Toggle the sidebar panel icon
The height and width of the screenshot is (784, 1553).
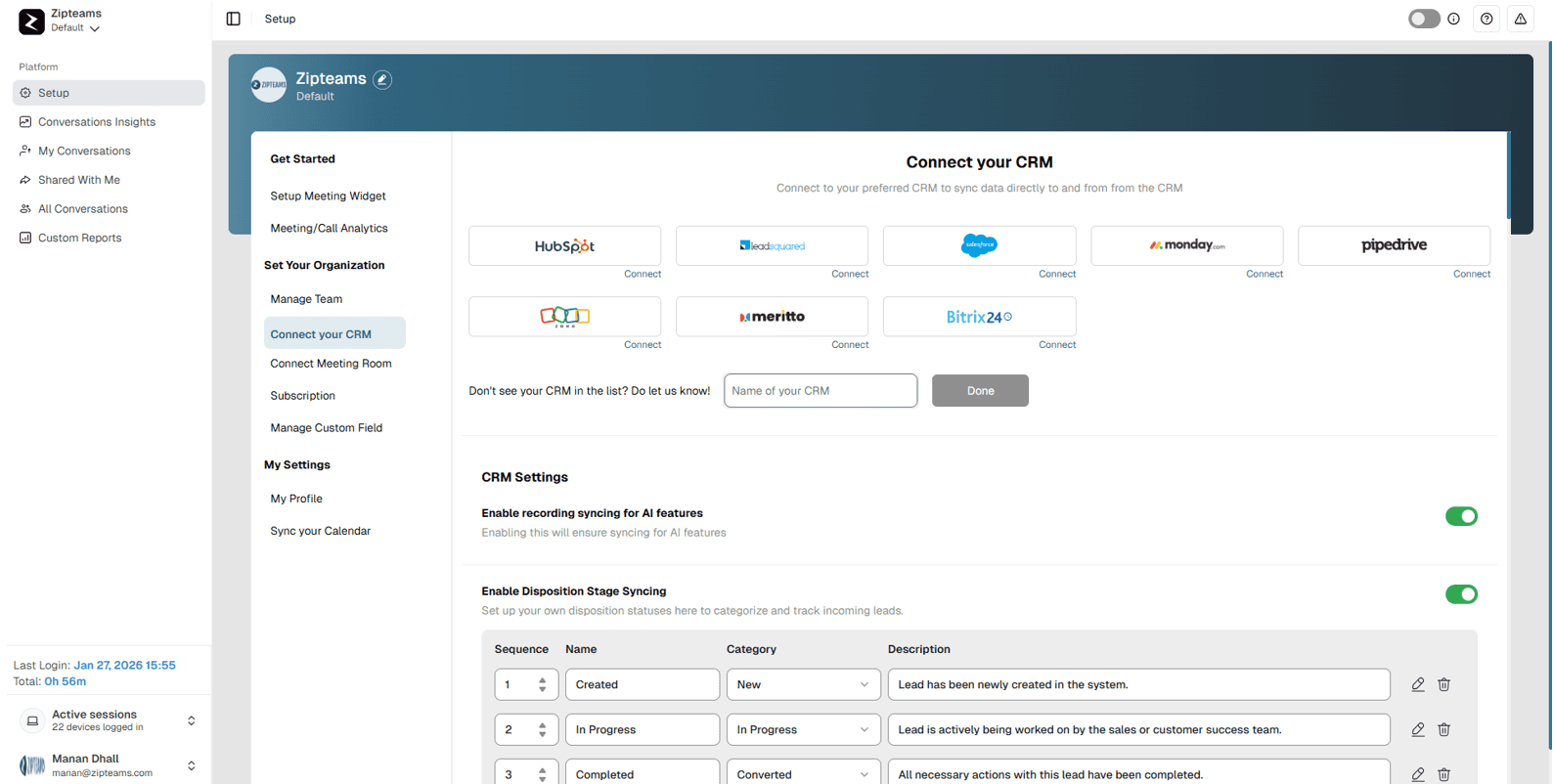pyautogui.click(x=233, y=19)
